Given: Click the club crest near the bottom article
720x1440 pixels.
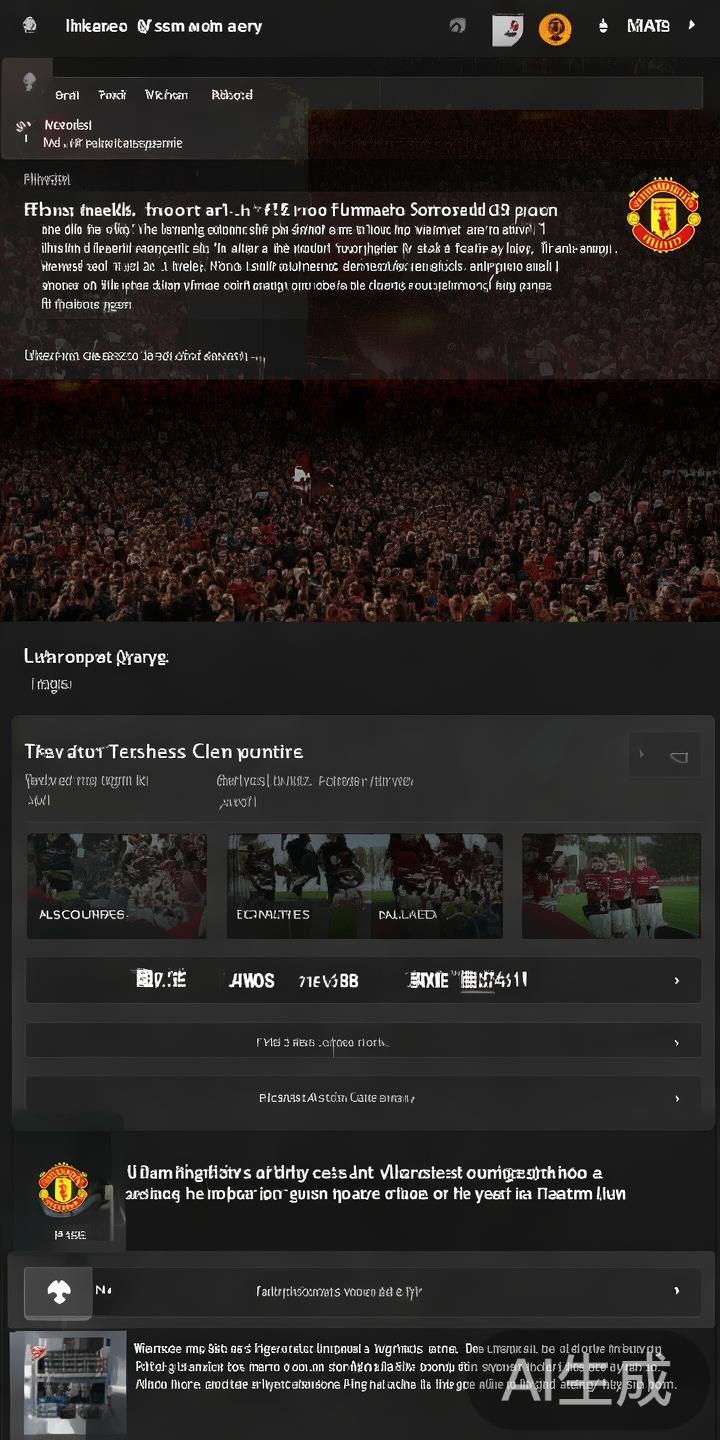Looking at the screenshot, I should 63,1189.
